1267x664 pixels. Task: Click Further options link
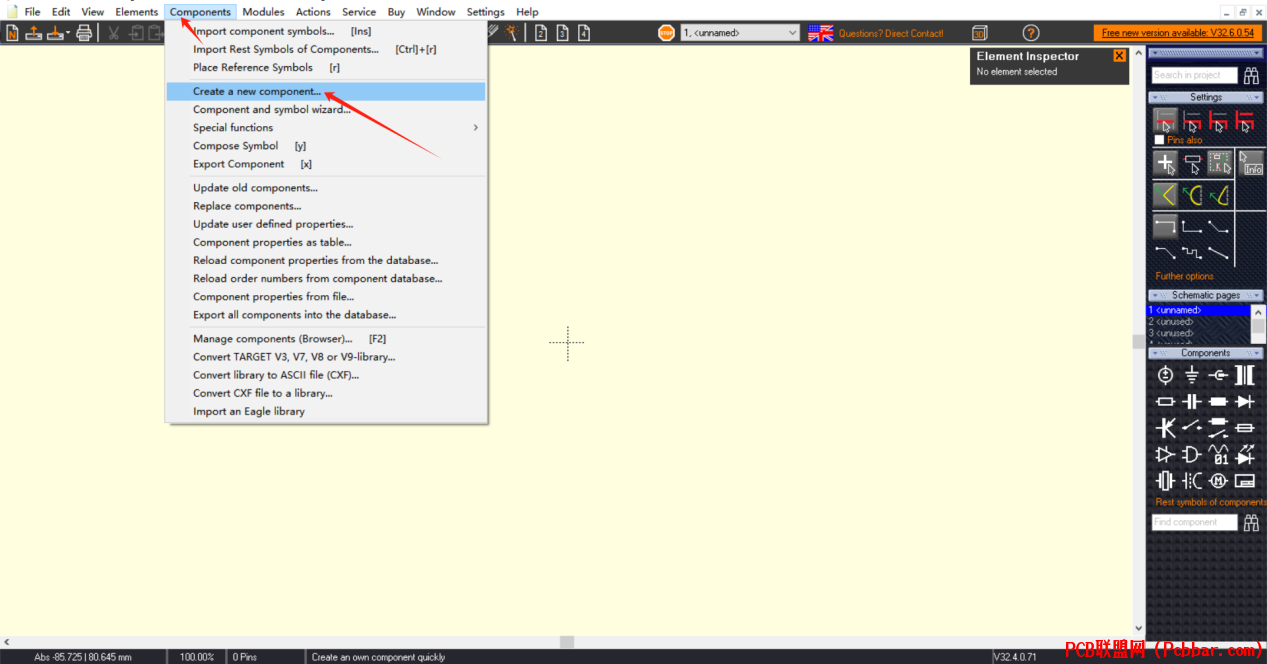coord(1184,276)
